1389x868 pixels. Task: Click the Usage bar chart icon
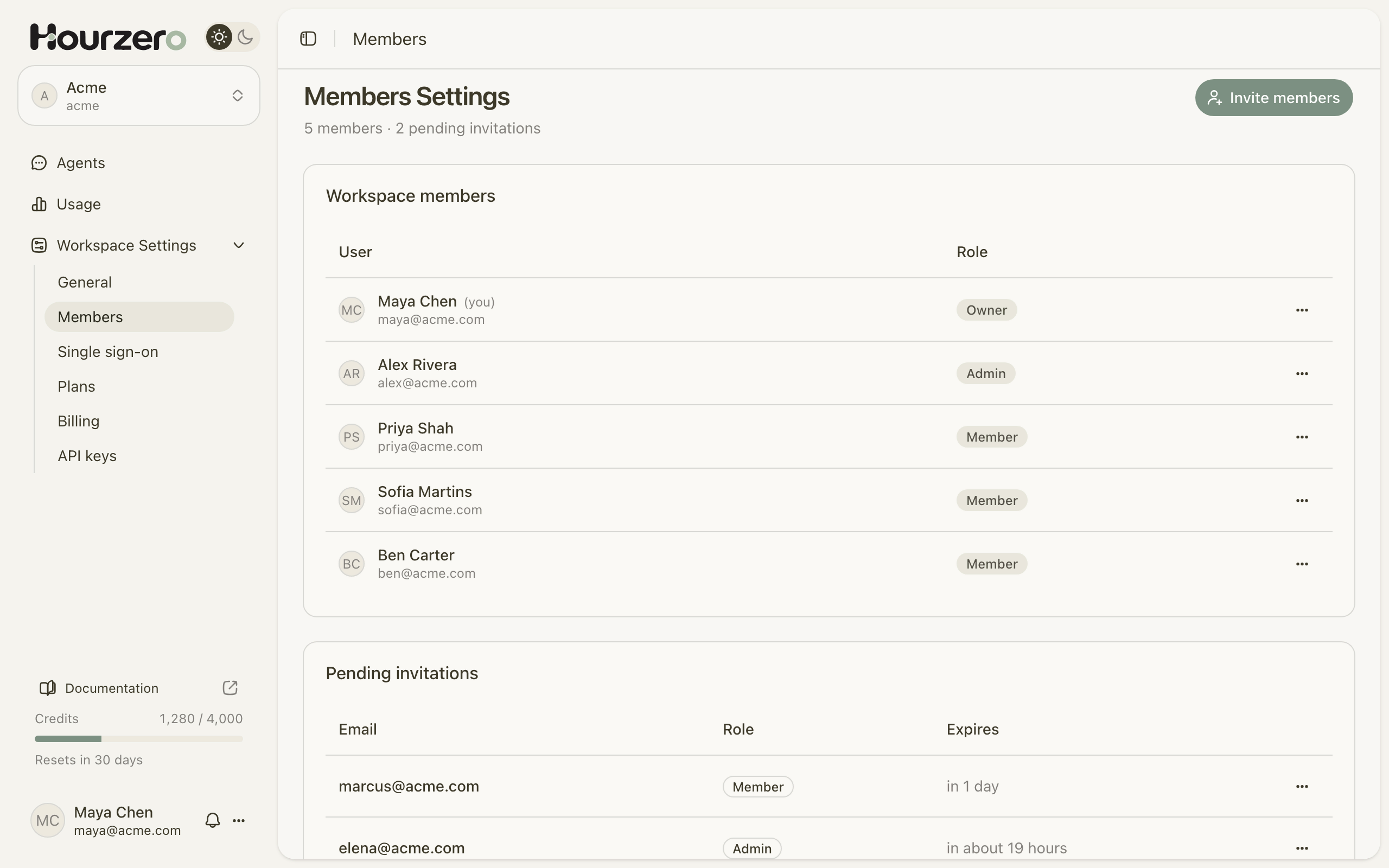pyautogui.click(x=39, y=204)
